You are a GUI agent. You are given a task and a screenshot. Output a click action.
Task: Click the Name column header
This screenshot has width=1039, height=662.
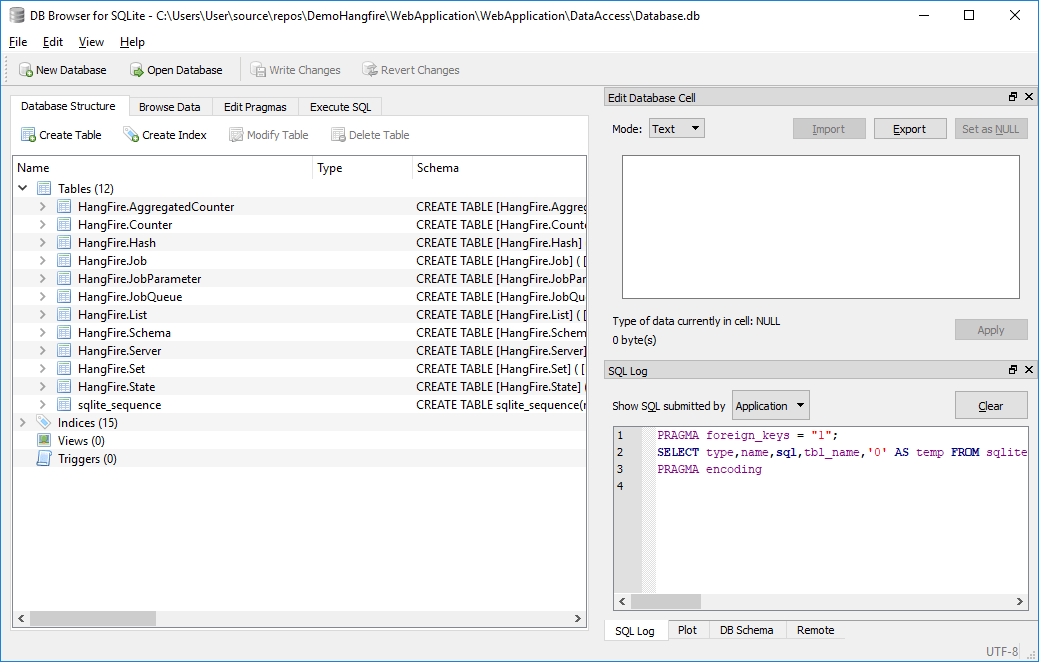tap(162, 168)
